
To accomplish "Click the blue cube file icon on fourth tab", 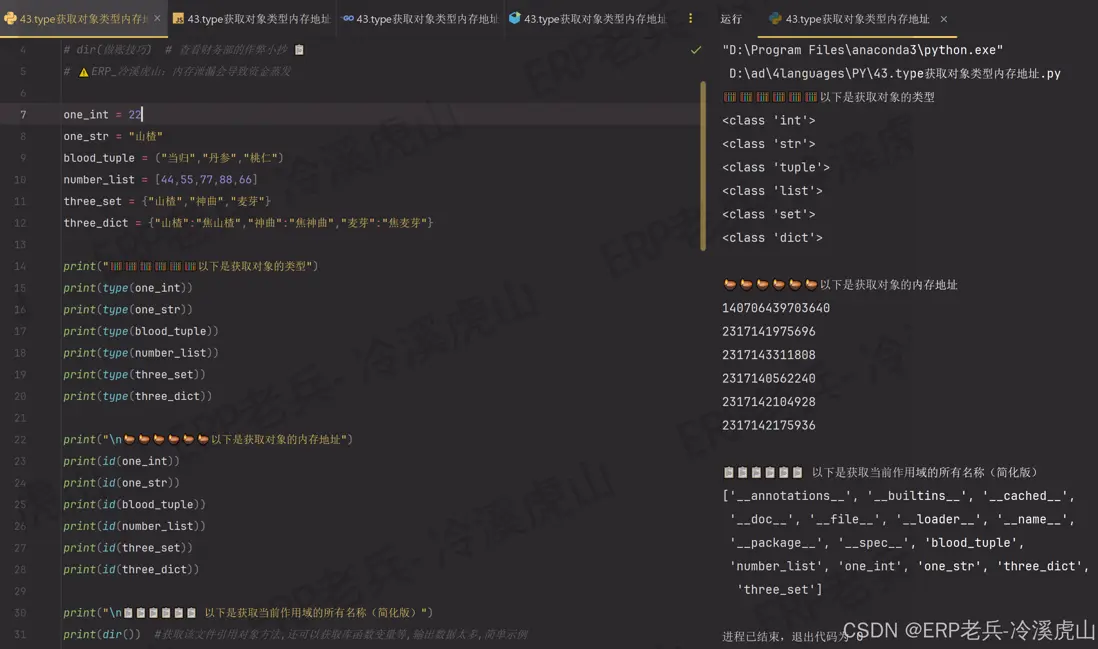I will pyautogui.click(x=515, y=18).
